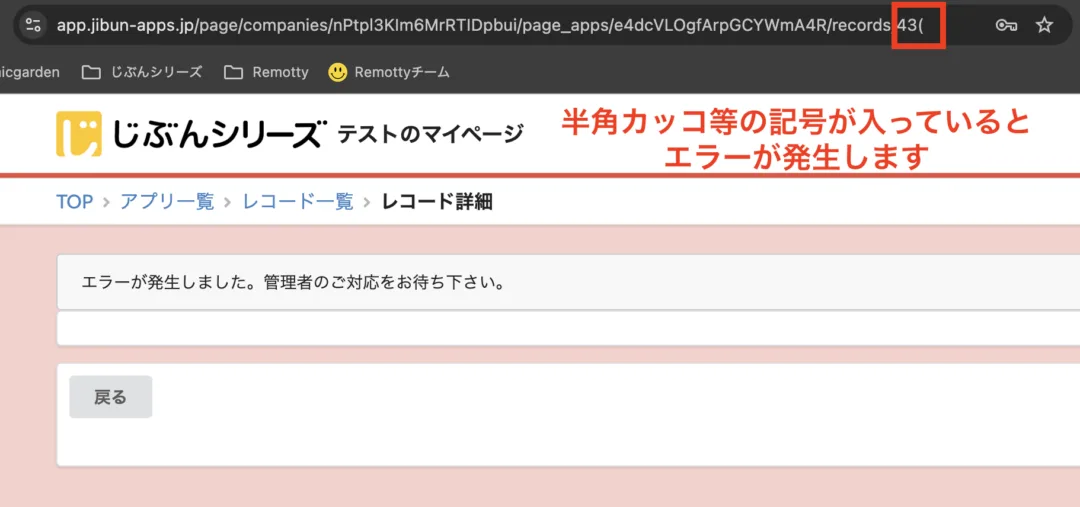Click the folder icon beside じぶんシリーズ bookmark

pos(91,72)
